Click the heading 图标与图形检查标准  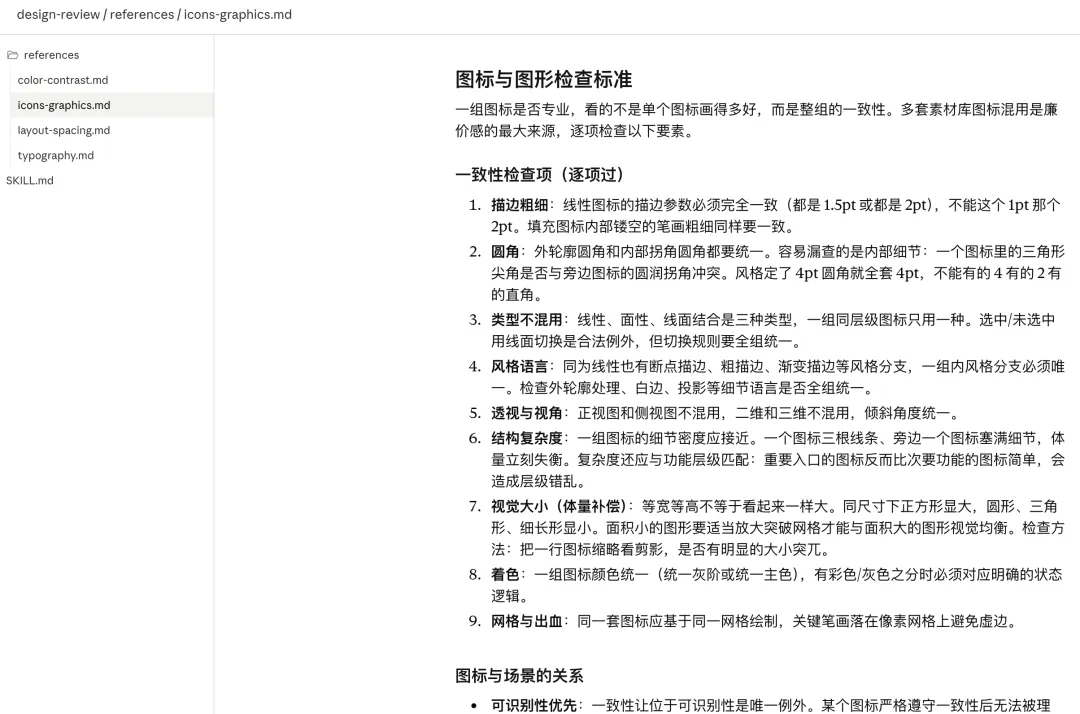543,79
